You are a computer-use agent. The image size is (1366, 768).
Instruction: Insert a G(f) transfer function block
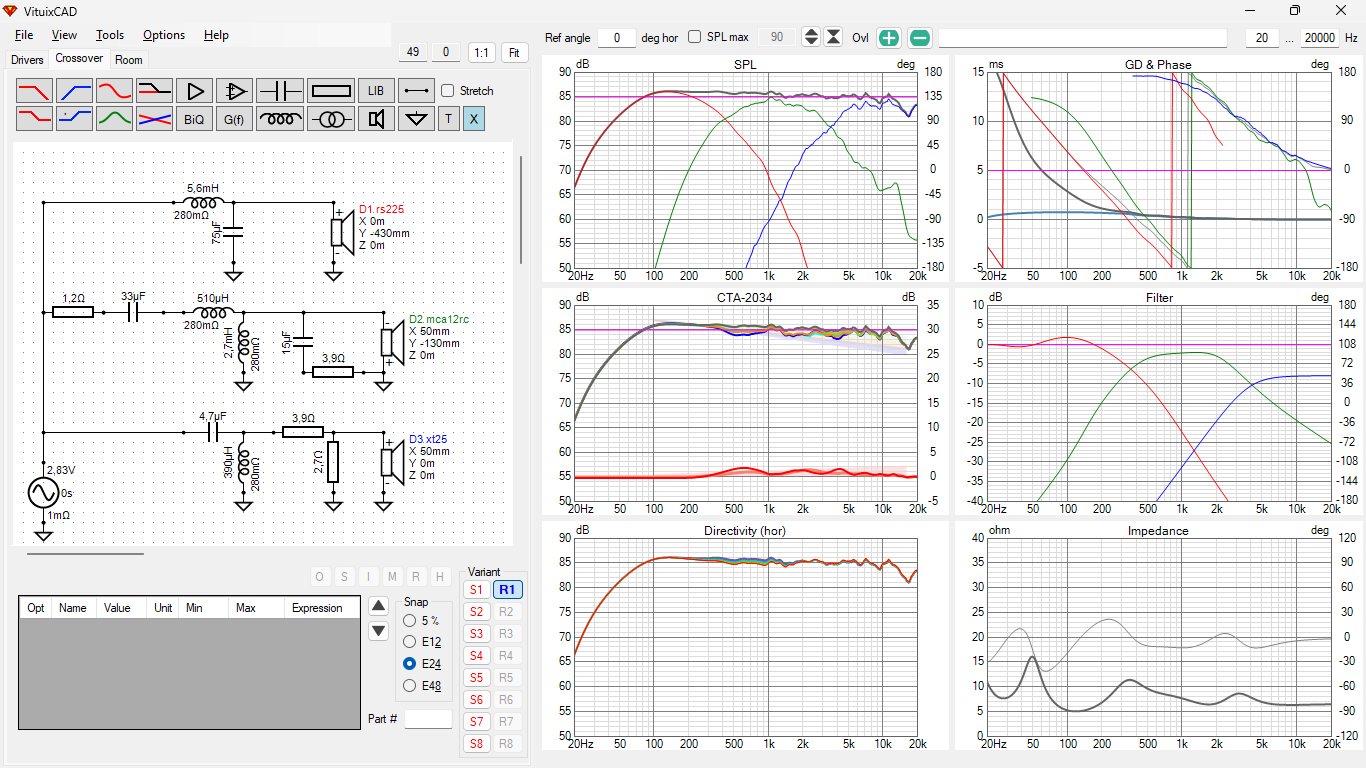pos(234,119)
